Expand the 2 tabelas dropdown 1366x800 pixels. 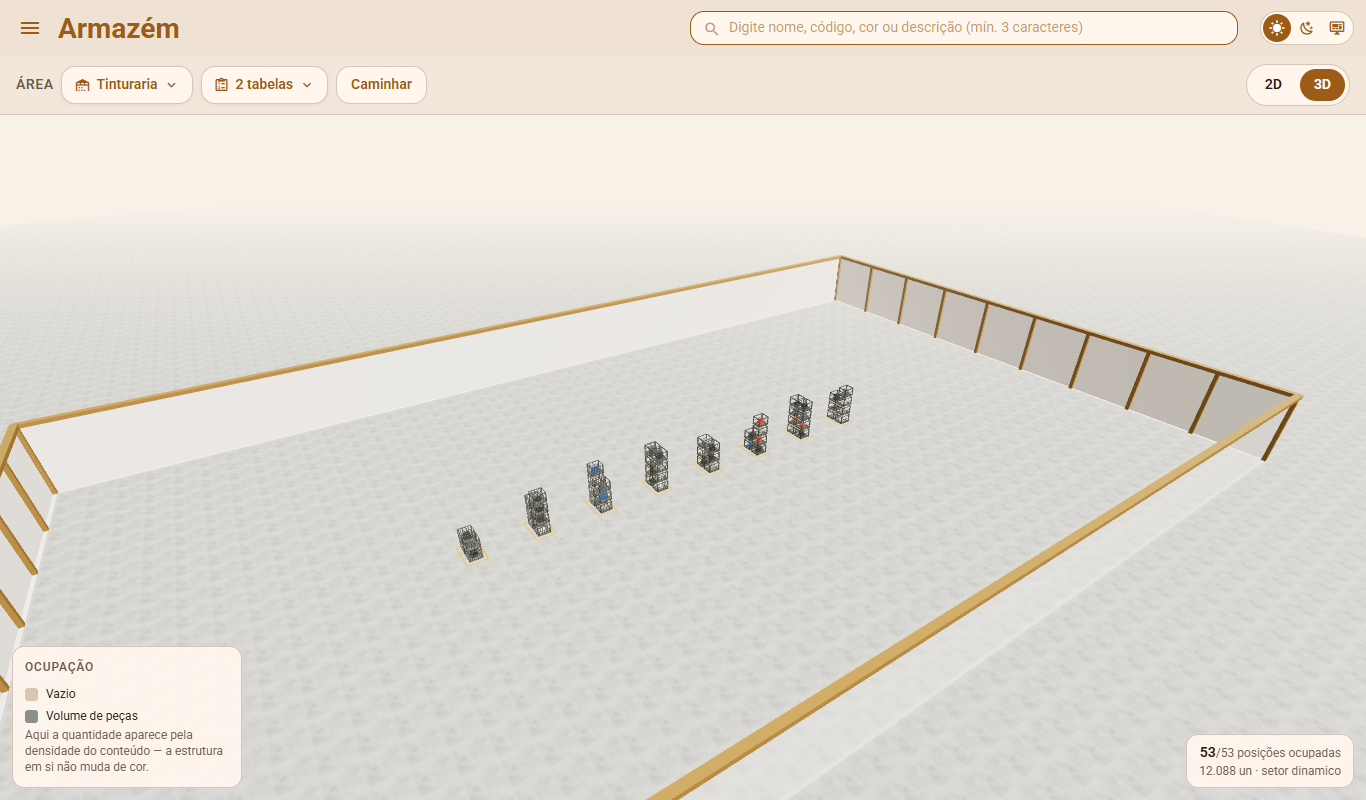tap(264, 85)
